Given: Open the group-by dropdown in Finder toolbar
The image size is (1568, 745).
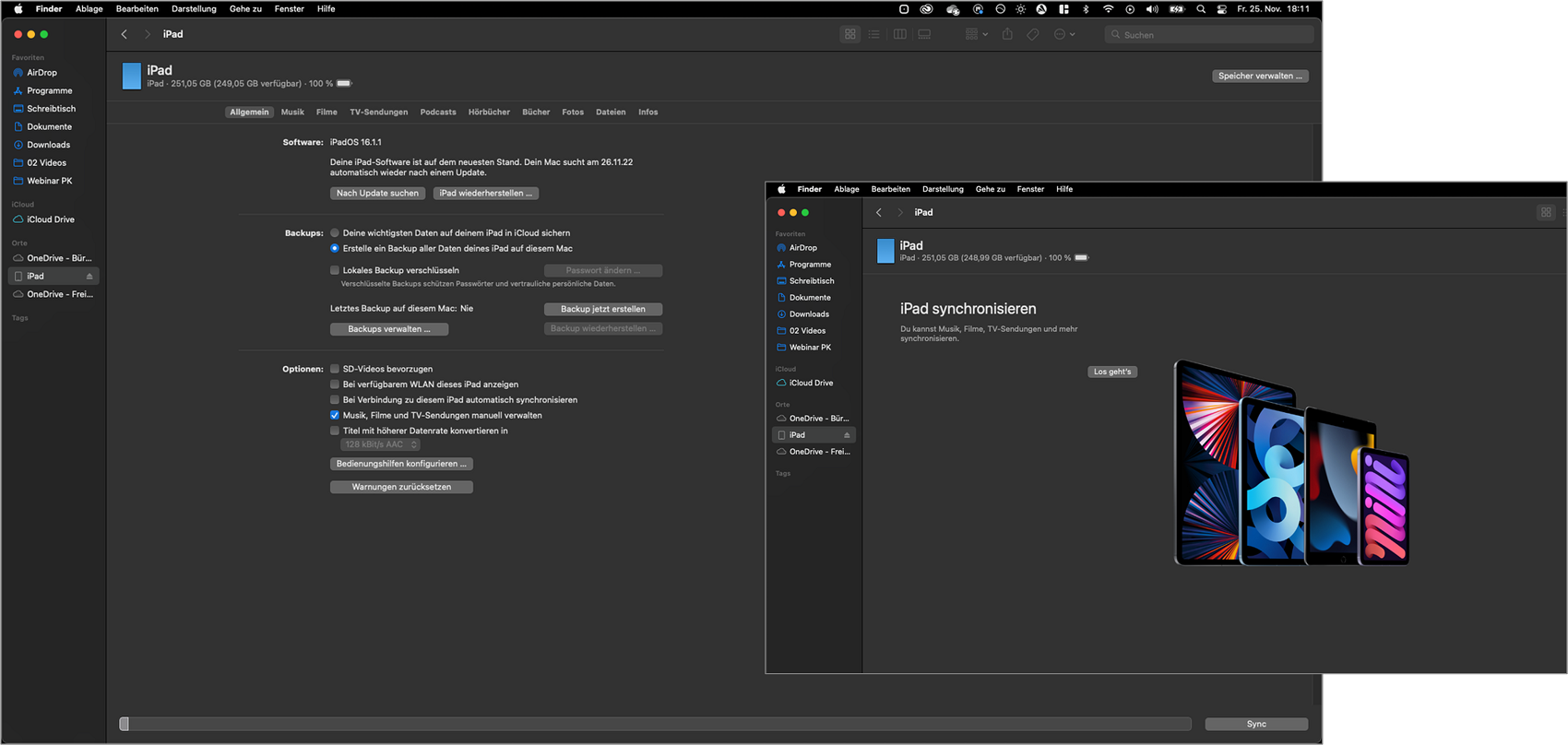Looking at the screenshot, I should point(976,34).
